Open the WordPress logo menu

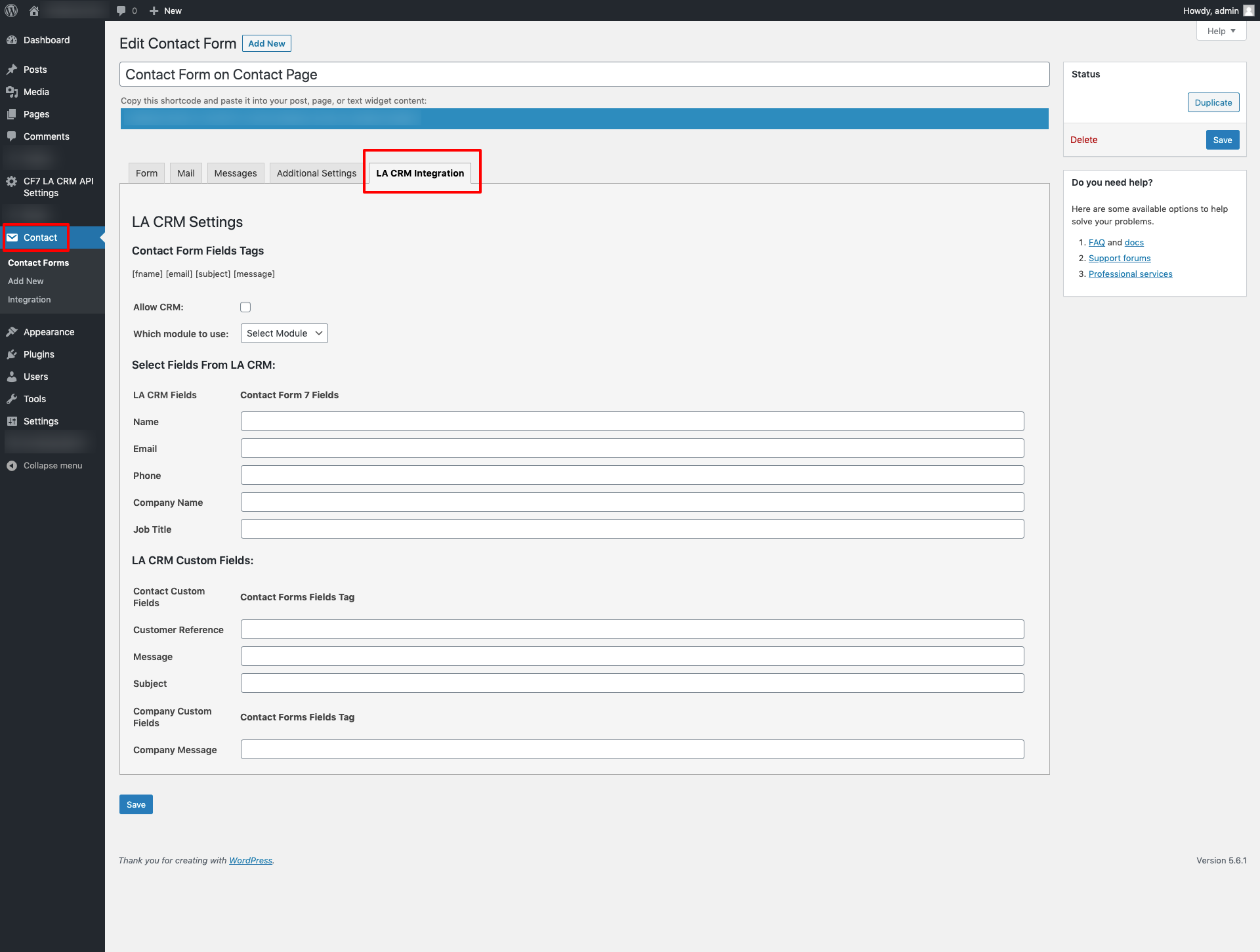pyautogui.click(x=11, y=10)
